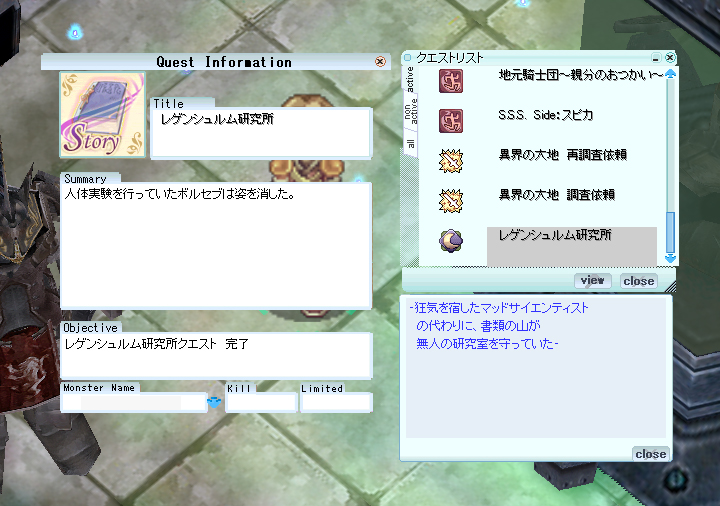Switch to the active quests tab
Viewport: 720px width, 506px height.
point(410,79)
